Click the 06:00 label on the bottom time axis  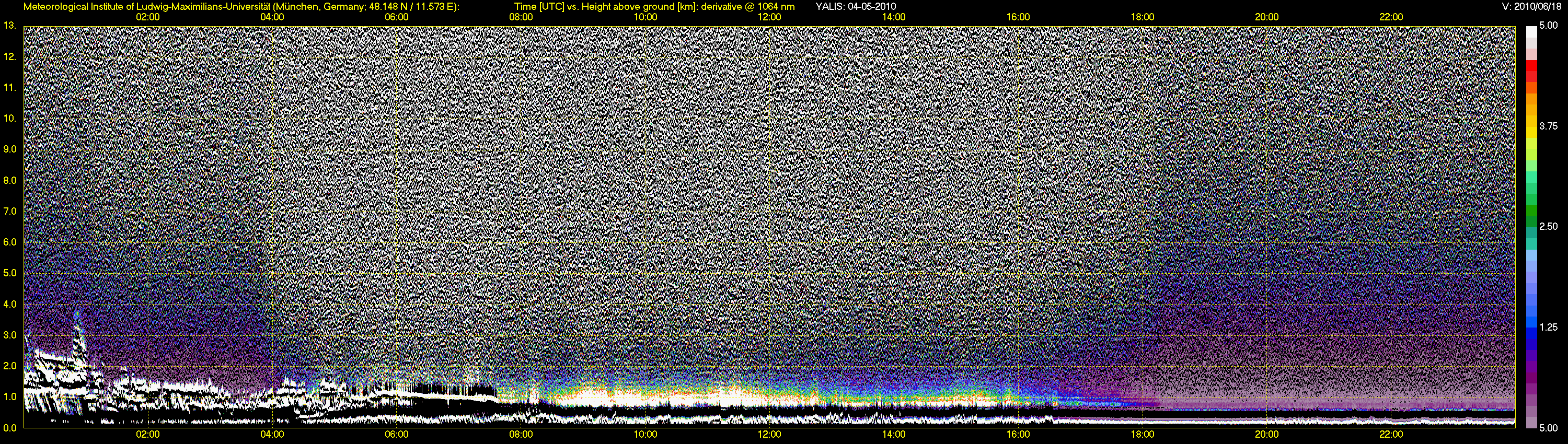[396, 434]
